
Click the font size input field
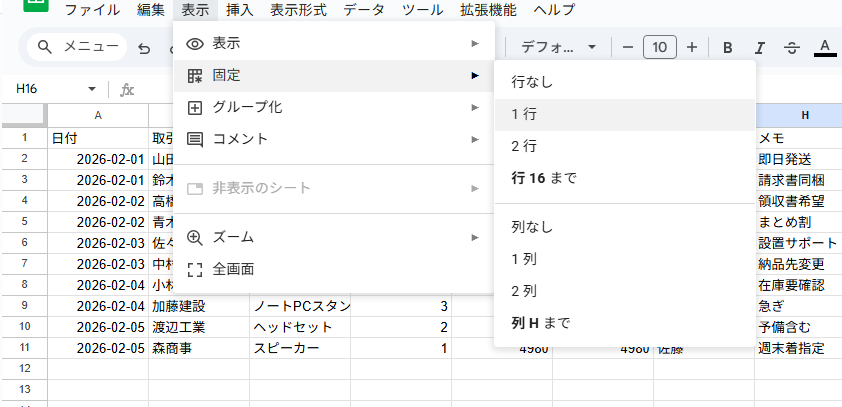[x=659, y=47]
